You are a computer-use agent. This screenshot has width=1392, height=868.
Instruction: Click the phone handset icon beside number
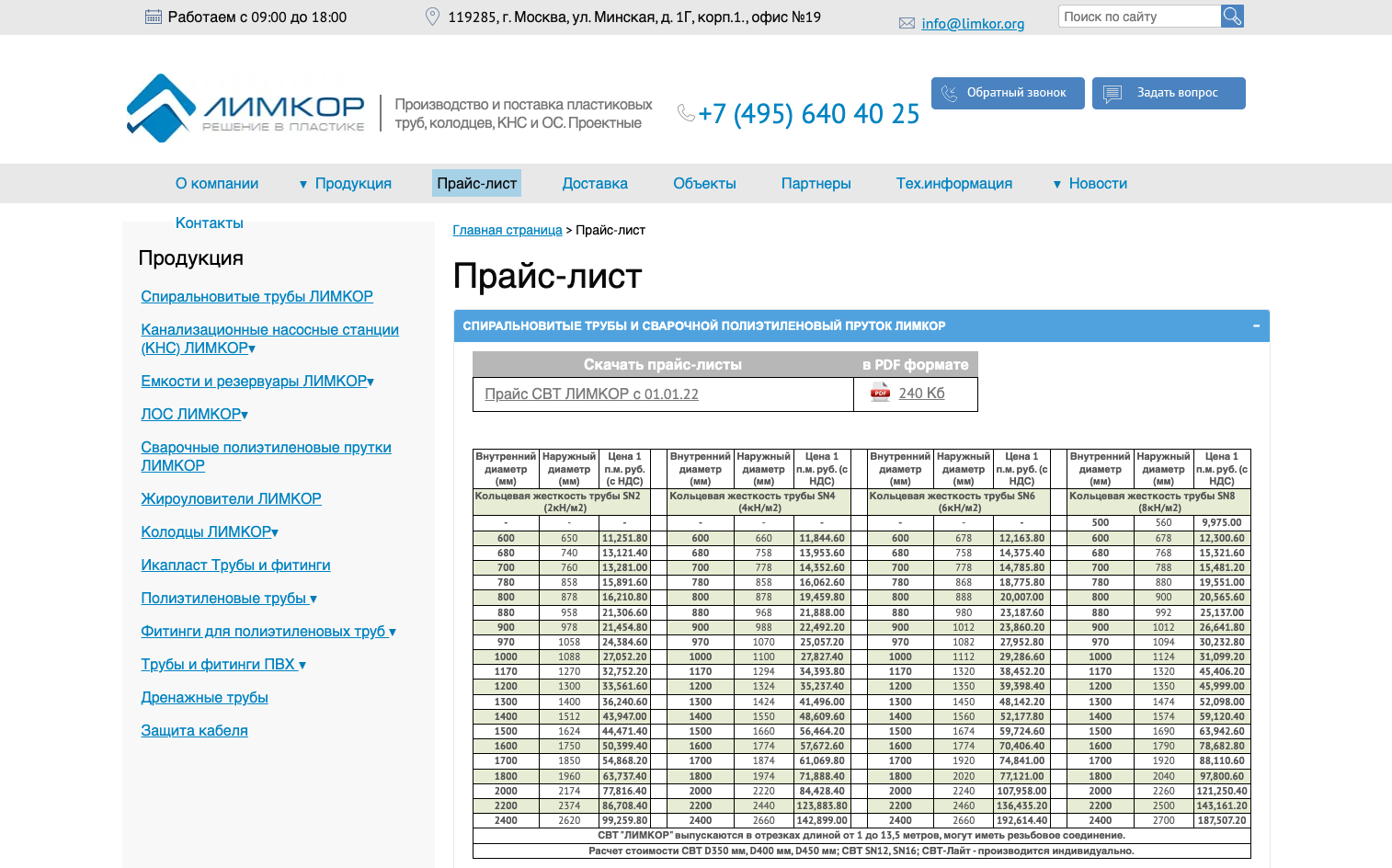point(686,113)
